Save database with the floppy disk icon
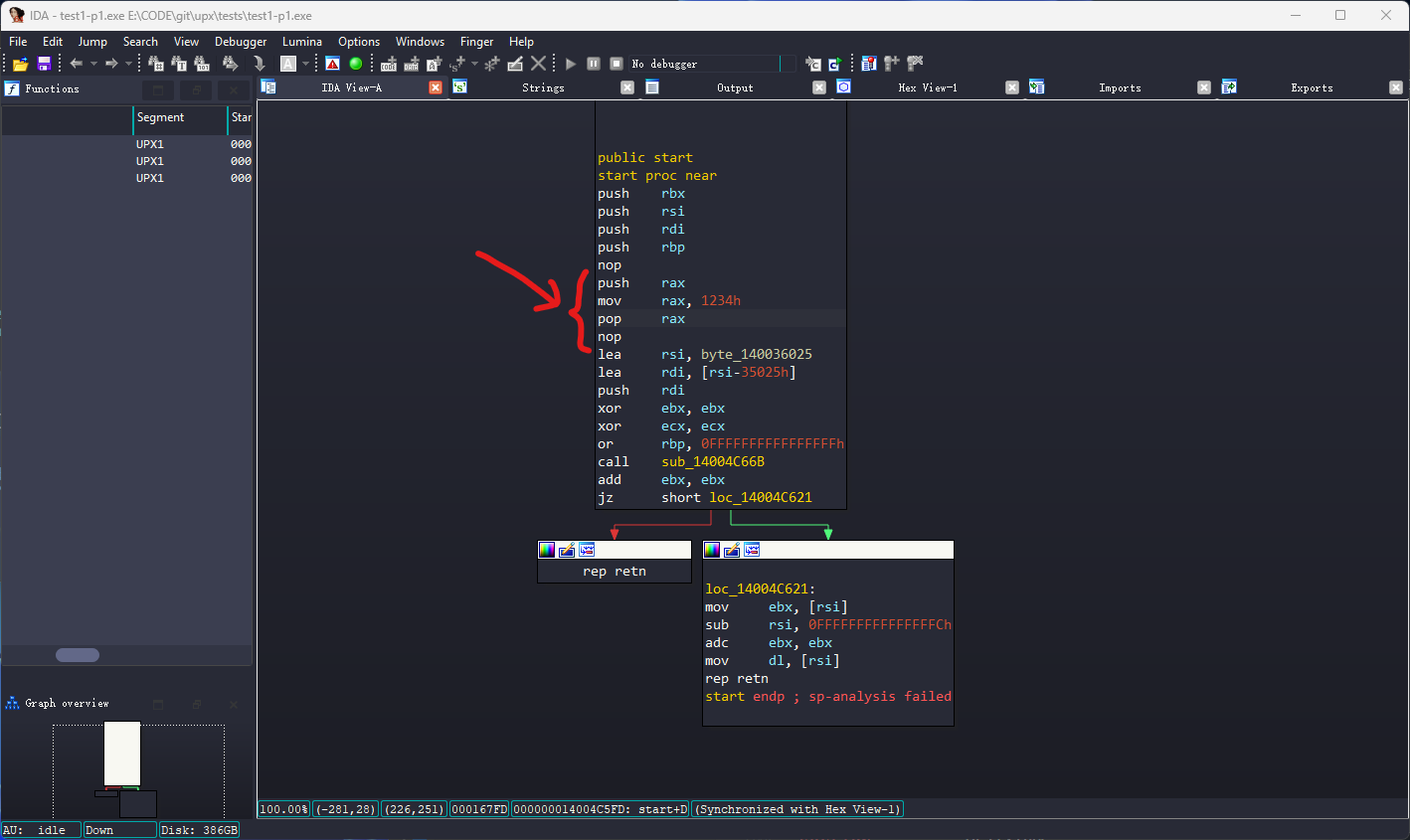Viewport: 1410px width, 840px height. pyautogui.click(x=44, y=64)
